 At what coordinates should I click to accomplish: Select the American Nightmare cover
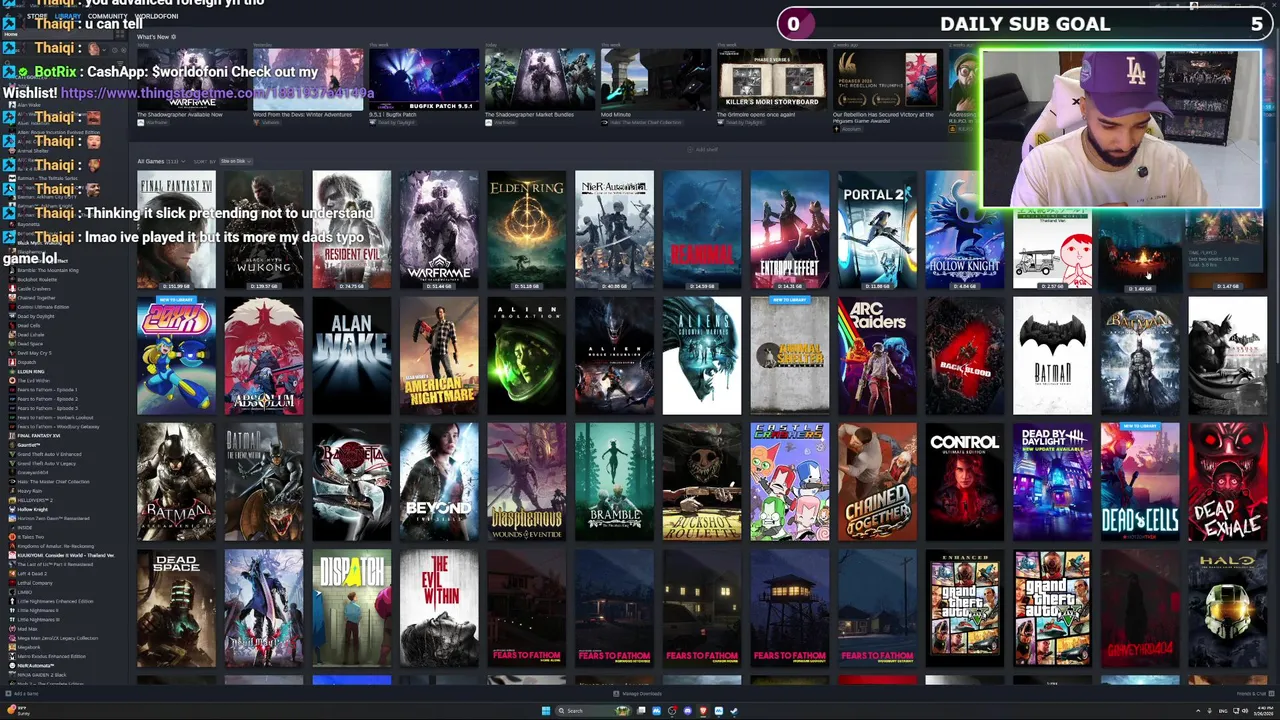tap(439, 355)
